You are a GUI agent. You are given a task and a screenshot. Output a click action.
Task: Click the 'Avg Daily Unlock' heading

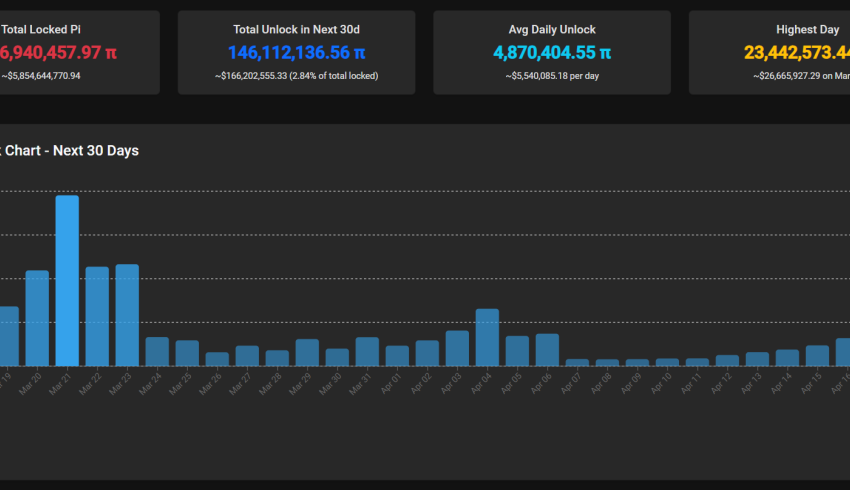(x=552, y=29)
